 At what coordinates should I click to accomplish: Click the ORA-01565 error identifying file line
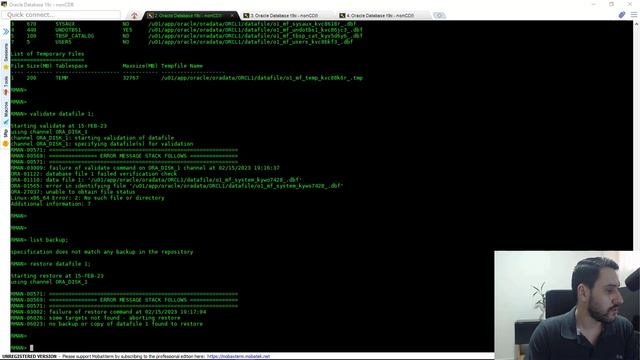click(x=177, y=186)
